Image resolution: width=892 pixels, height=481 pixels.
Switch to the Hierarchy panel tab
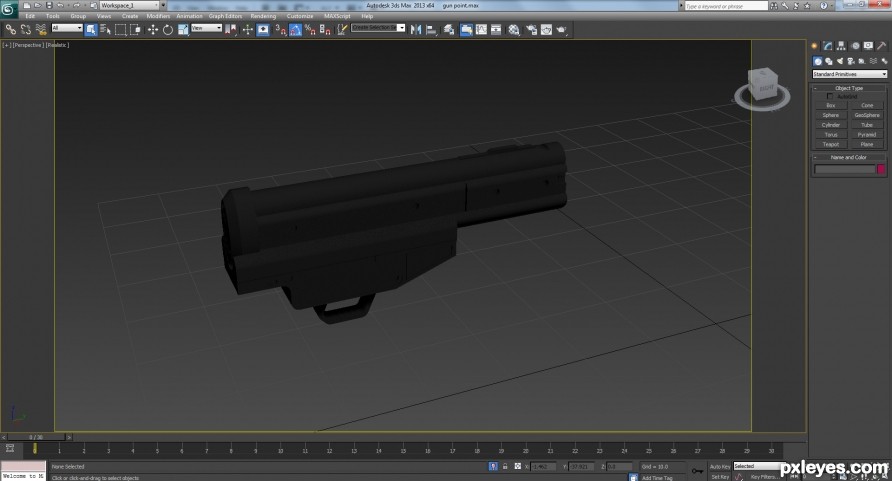(x=841, y=46)
